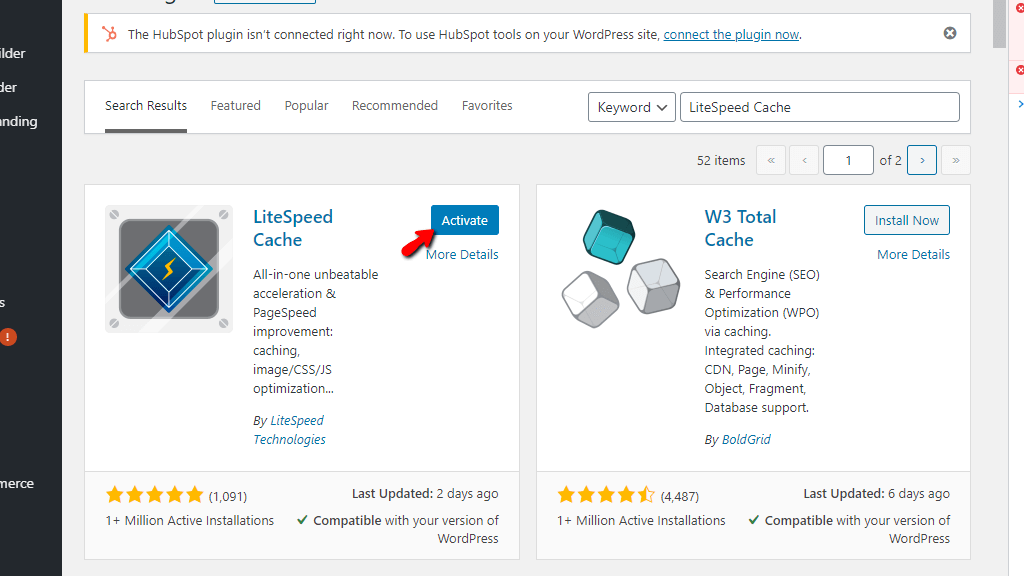Click 'Last Updated: 6 days ago' text
Image resolution: width=1024 pixels, height=576 pixels.
pyautogui.click(x=876, y=494)
